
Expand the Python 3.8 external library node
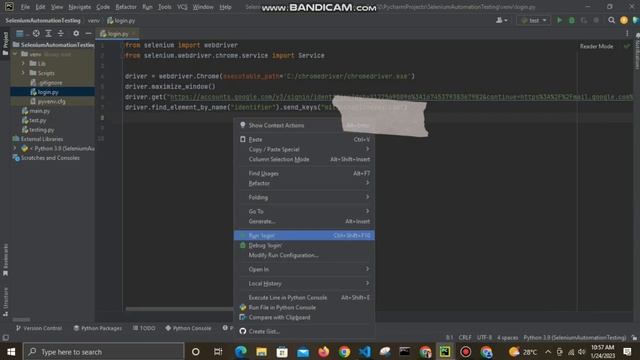click(x=15, y=148)
